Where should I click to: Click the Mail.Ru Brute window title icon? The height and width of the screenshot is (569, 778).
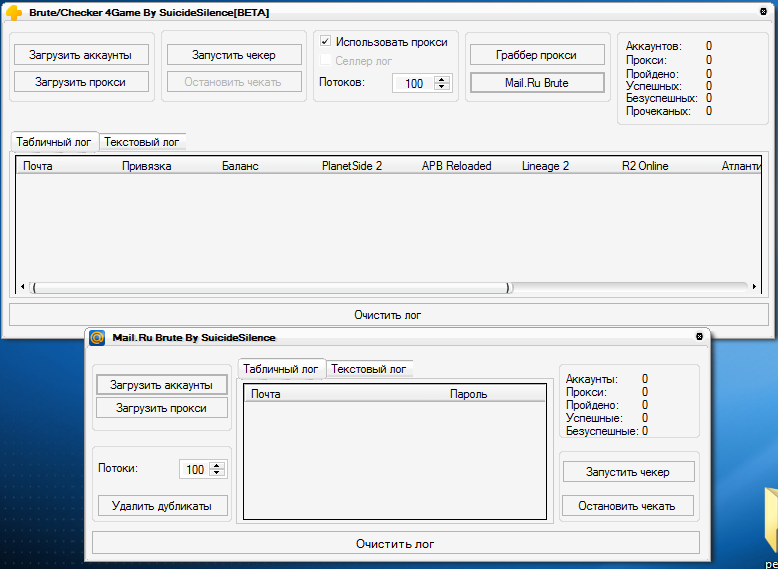click(x=97, y=338)
